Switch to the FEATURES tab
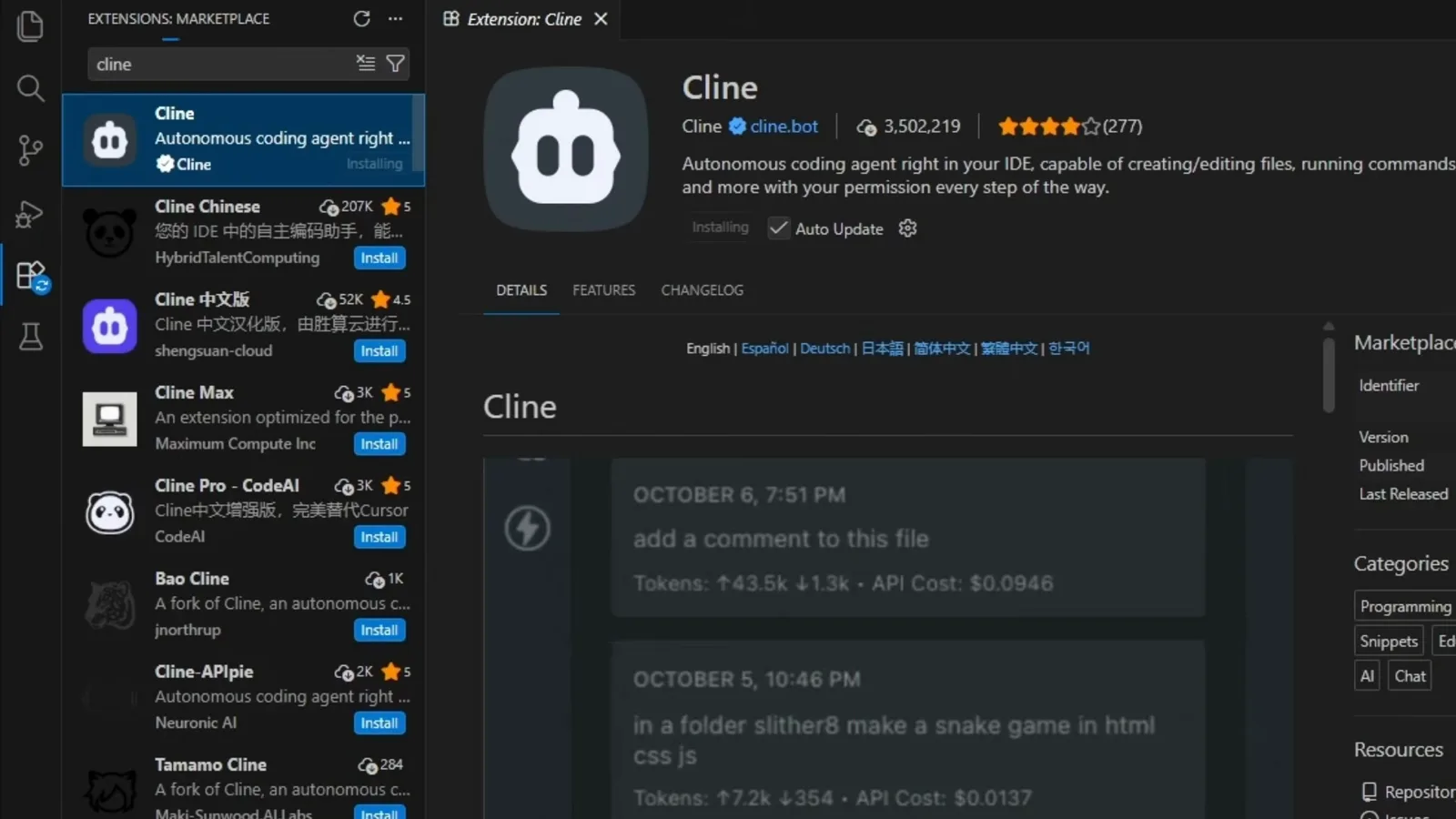The image size is (1456, 819). 603,290
